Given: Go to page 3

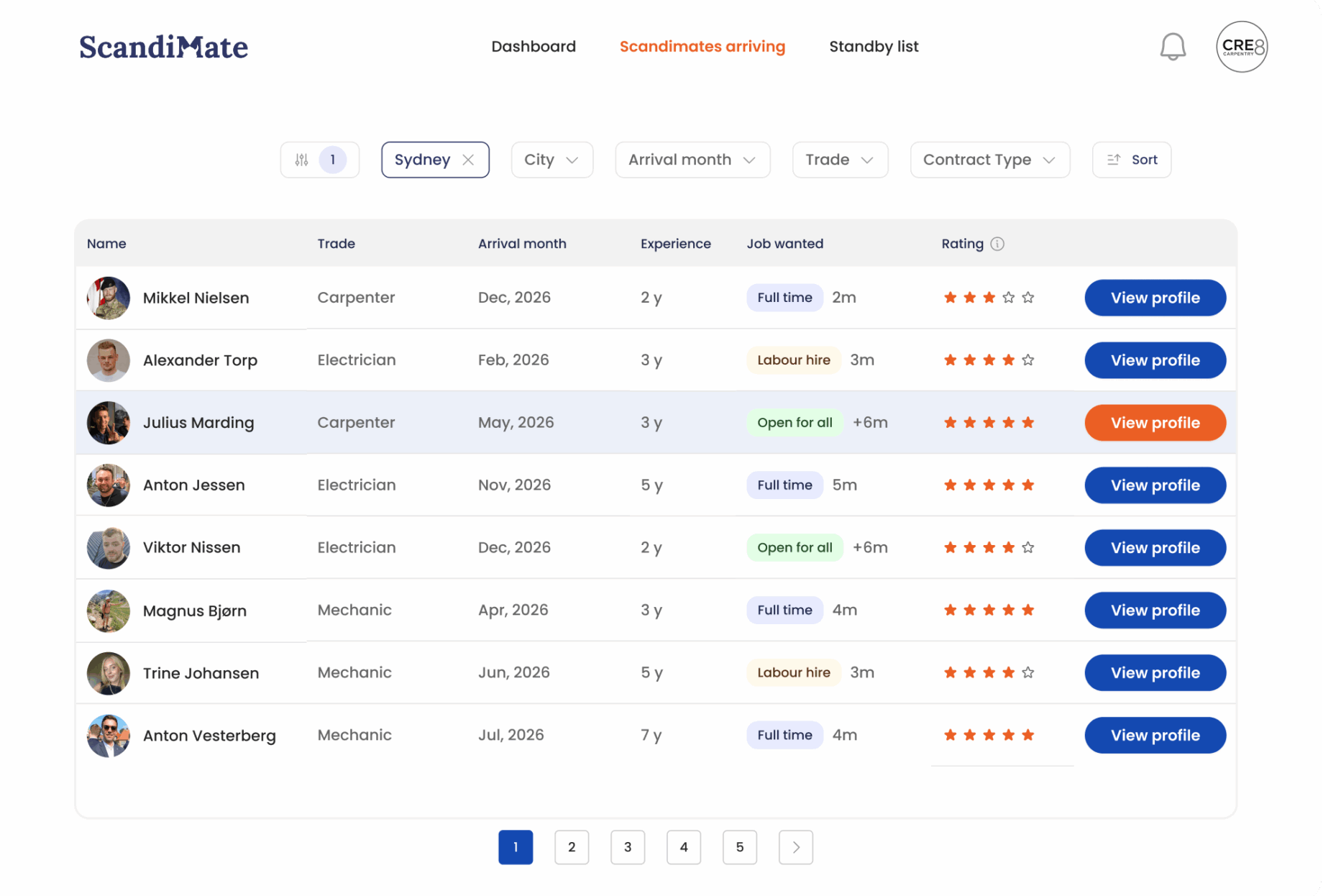Looking at the screenshot, I should (x=627, y=847).
